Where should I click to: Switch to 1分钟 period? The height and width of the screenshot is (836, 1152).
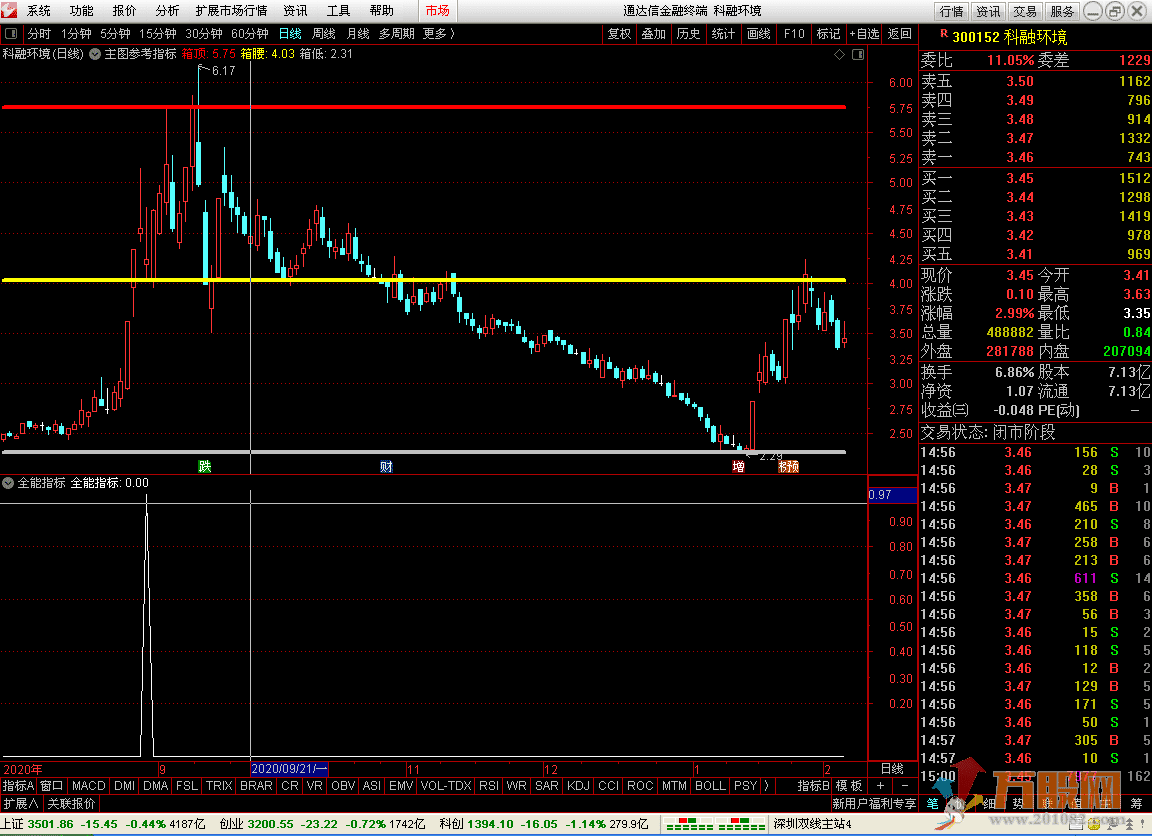[x=76, y=34]
